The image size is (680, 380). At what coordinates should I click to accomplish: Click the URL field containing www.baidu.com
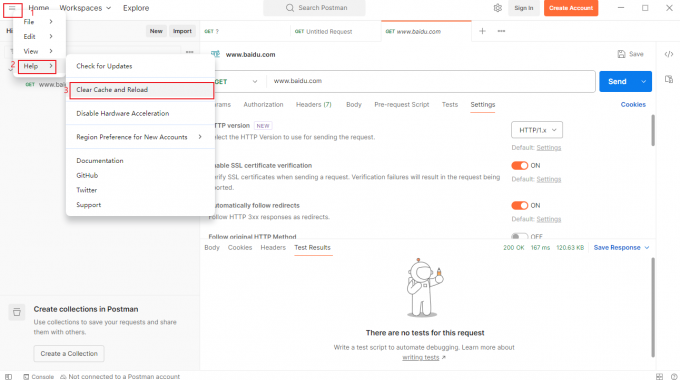tap(431, 81)
